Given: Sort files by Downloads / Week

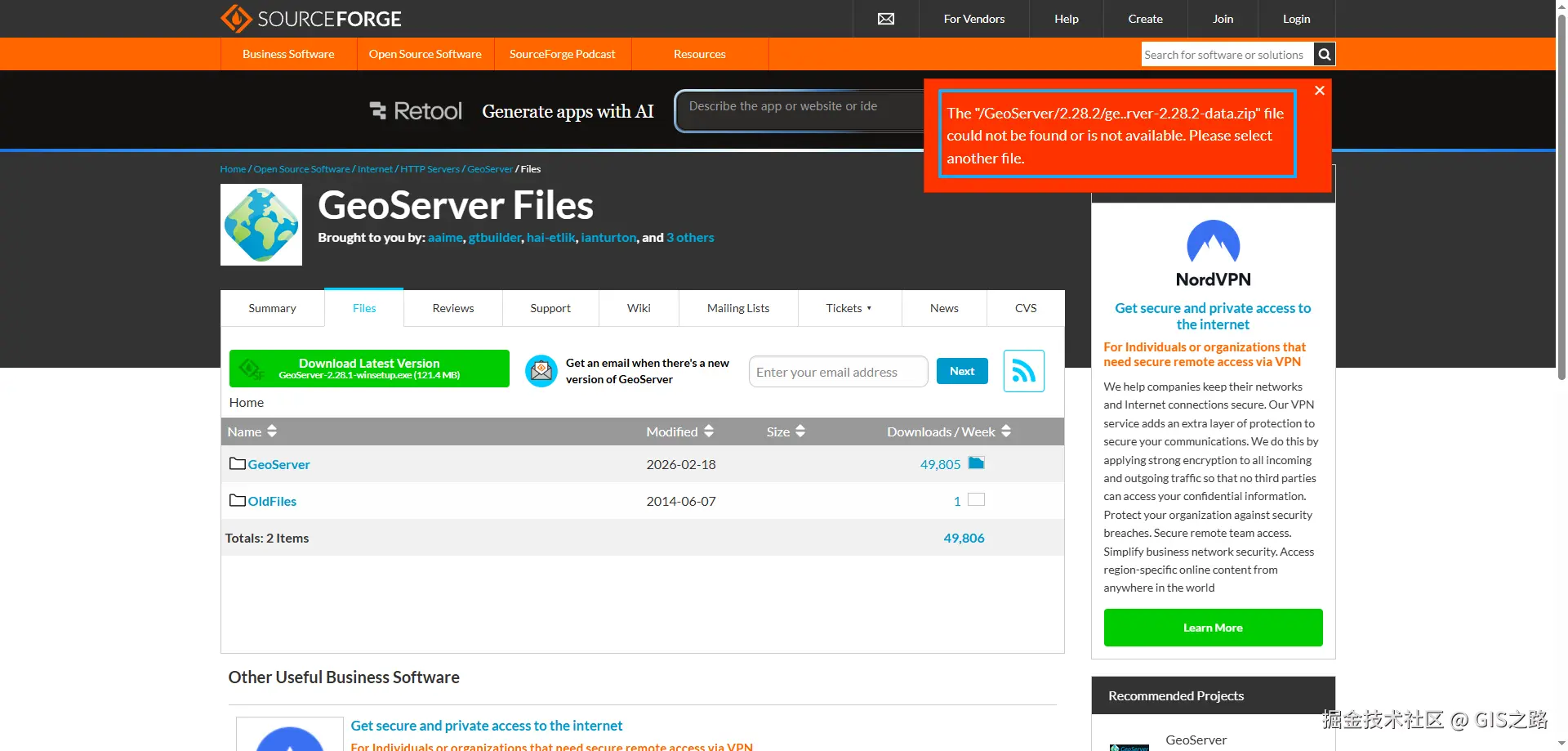Looking at the screenshot, I should click(x=949, y=431).
